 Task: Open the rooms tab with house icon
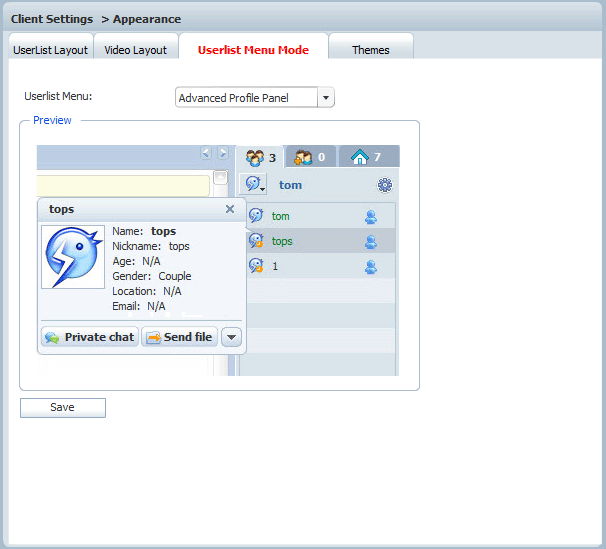point(367,157)
